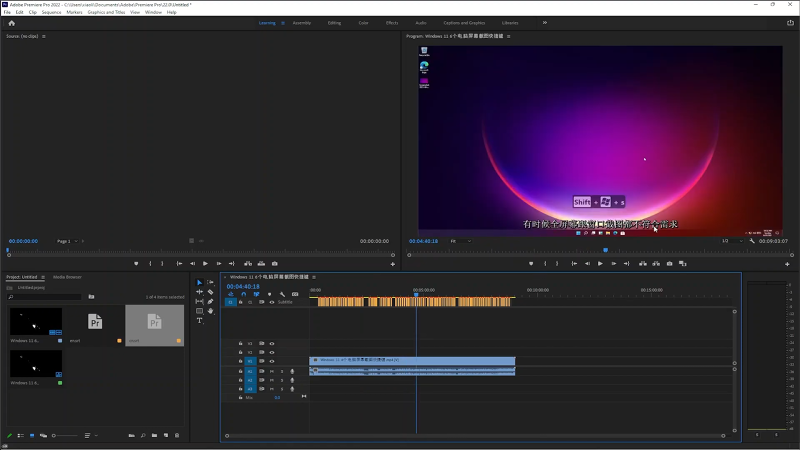The width and height of the screenshot is (800, 450).
Task: Open Program monitor panel menu
Action: (x=509, y=36)
